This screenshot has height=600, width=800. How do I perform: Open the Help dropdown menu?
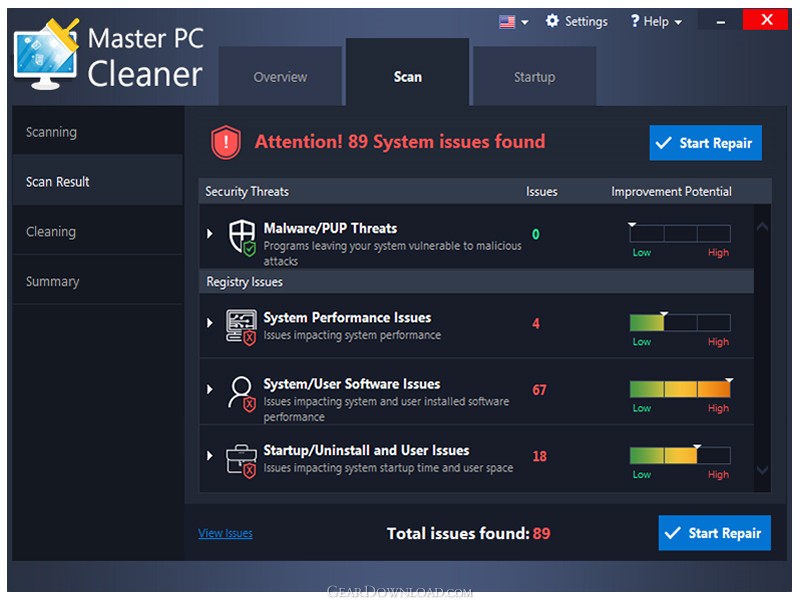656,21
